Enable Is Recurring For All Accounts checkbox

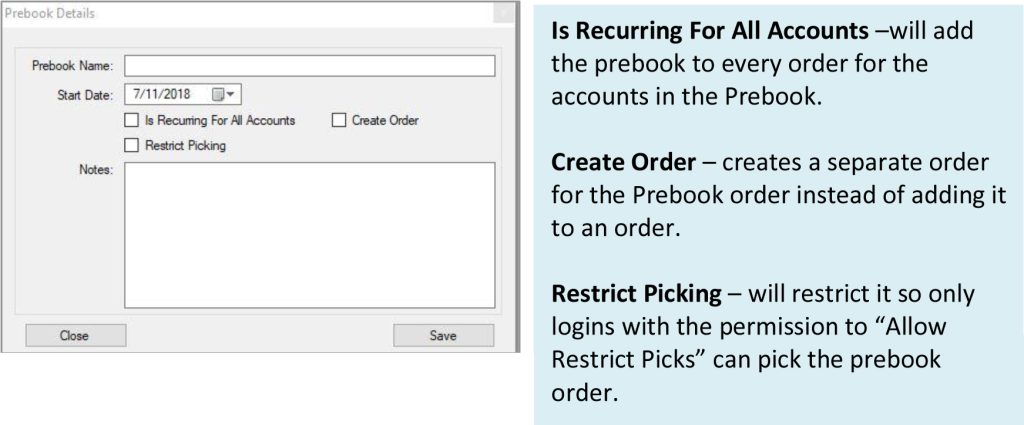pyautogui.click(x=132, y=121)
